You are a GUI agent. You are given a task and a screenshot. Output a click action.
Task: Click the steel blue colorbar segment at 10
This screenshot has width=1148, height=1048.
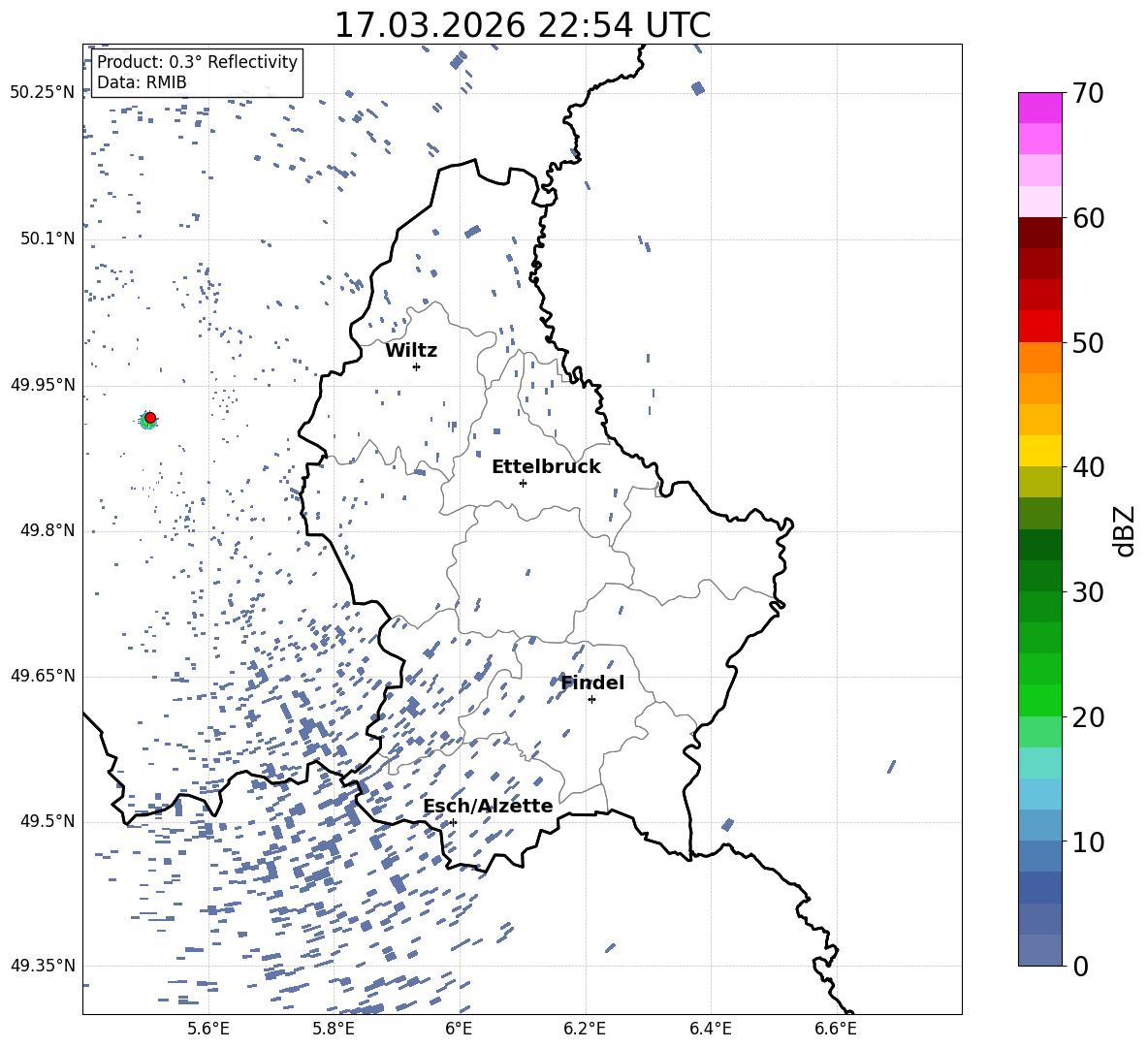(1039, 856)
